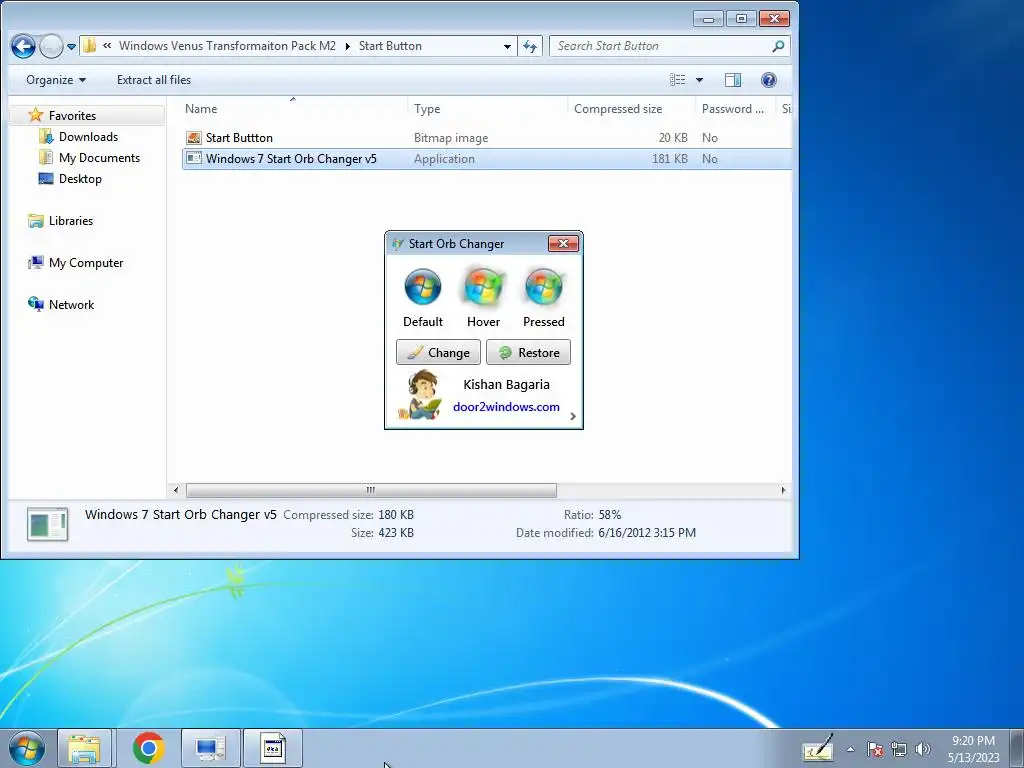Screen dimensions: 1024x768
Task: Open Downloads in navigation pane
Action: (x=88, y=136)
